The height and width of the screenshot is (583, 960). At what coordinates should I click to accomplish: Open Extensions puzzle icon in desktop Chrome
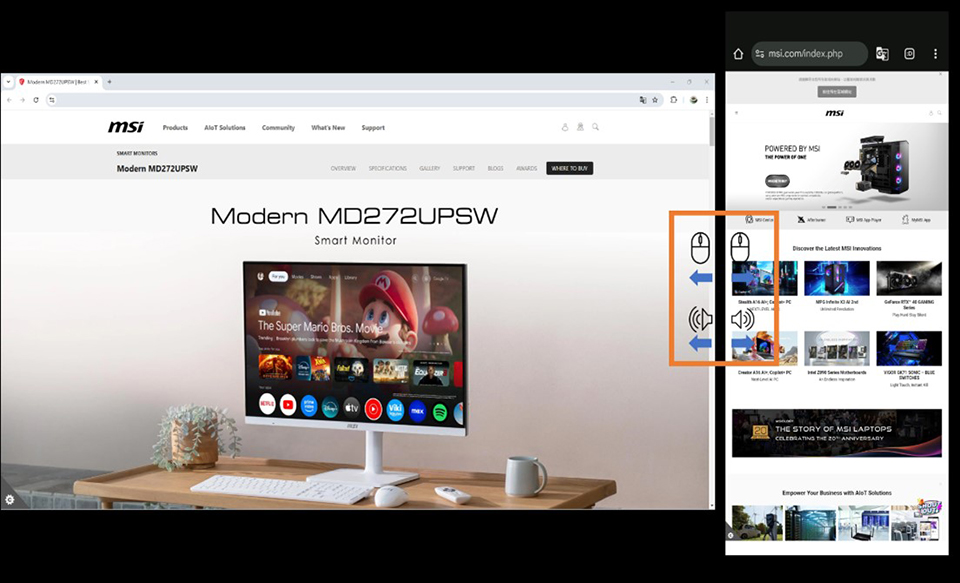[x=674, y=100]
